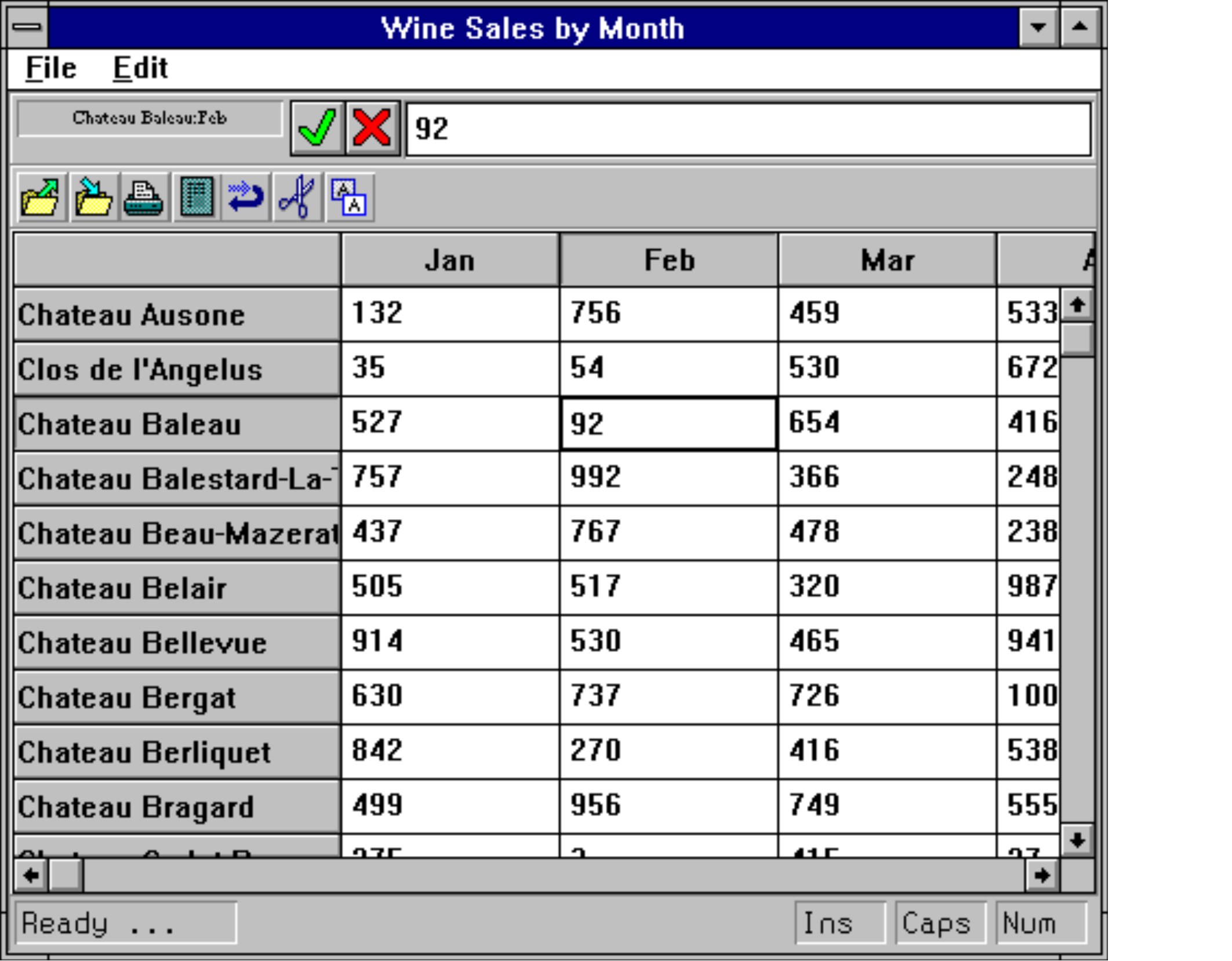Click the copy icon with overlapping A's
The height and width of the screenshot is (961, 1232).
[349, 198]
